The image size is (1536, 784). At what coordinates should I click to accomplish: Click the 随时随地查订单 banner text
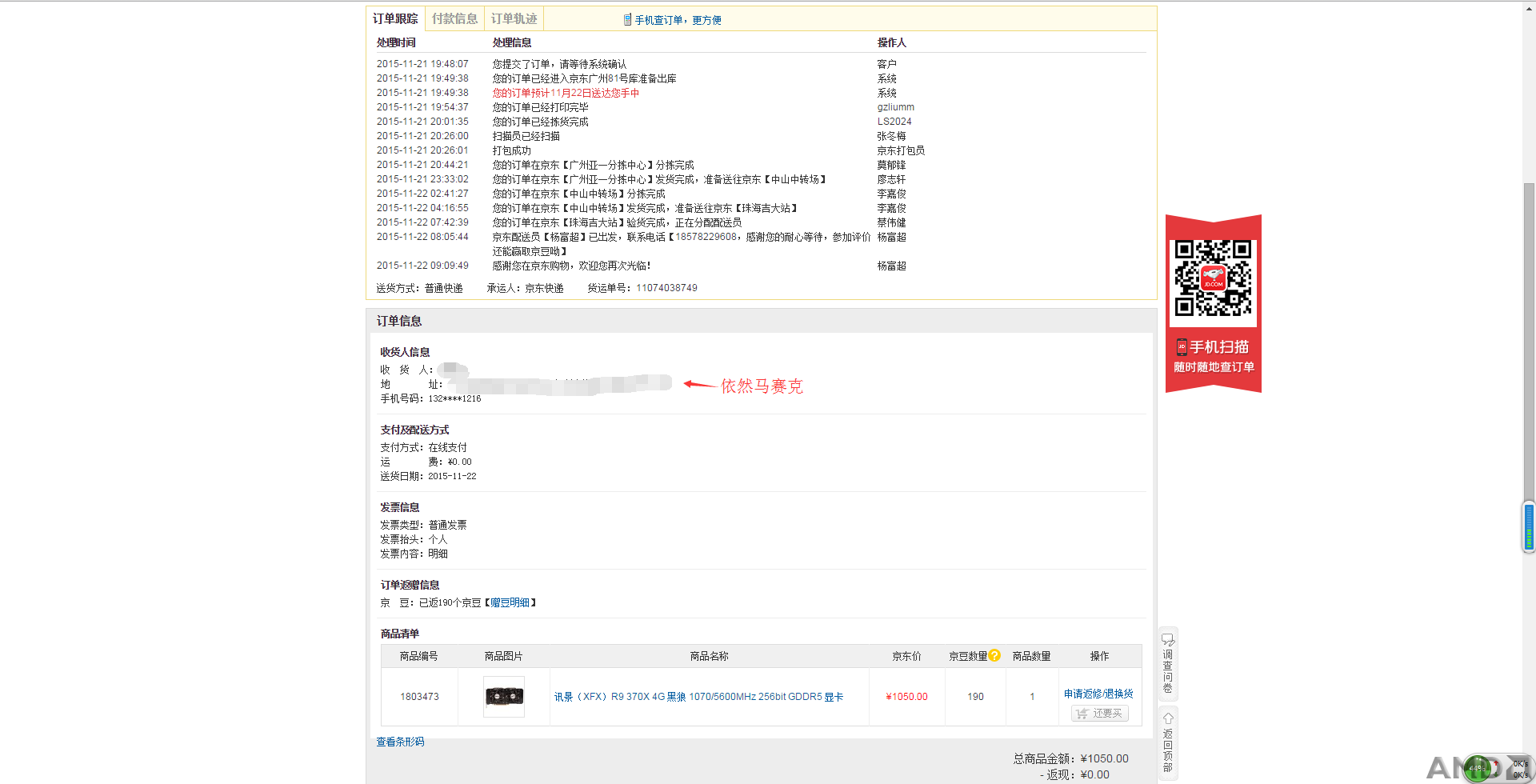pyautogui.click(x=1214, y=367)
